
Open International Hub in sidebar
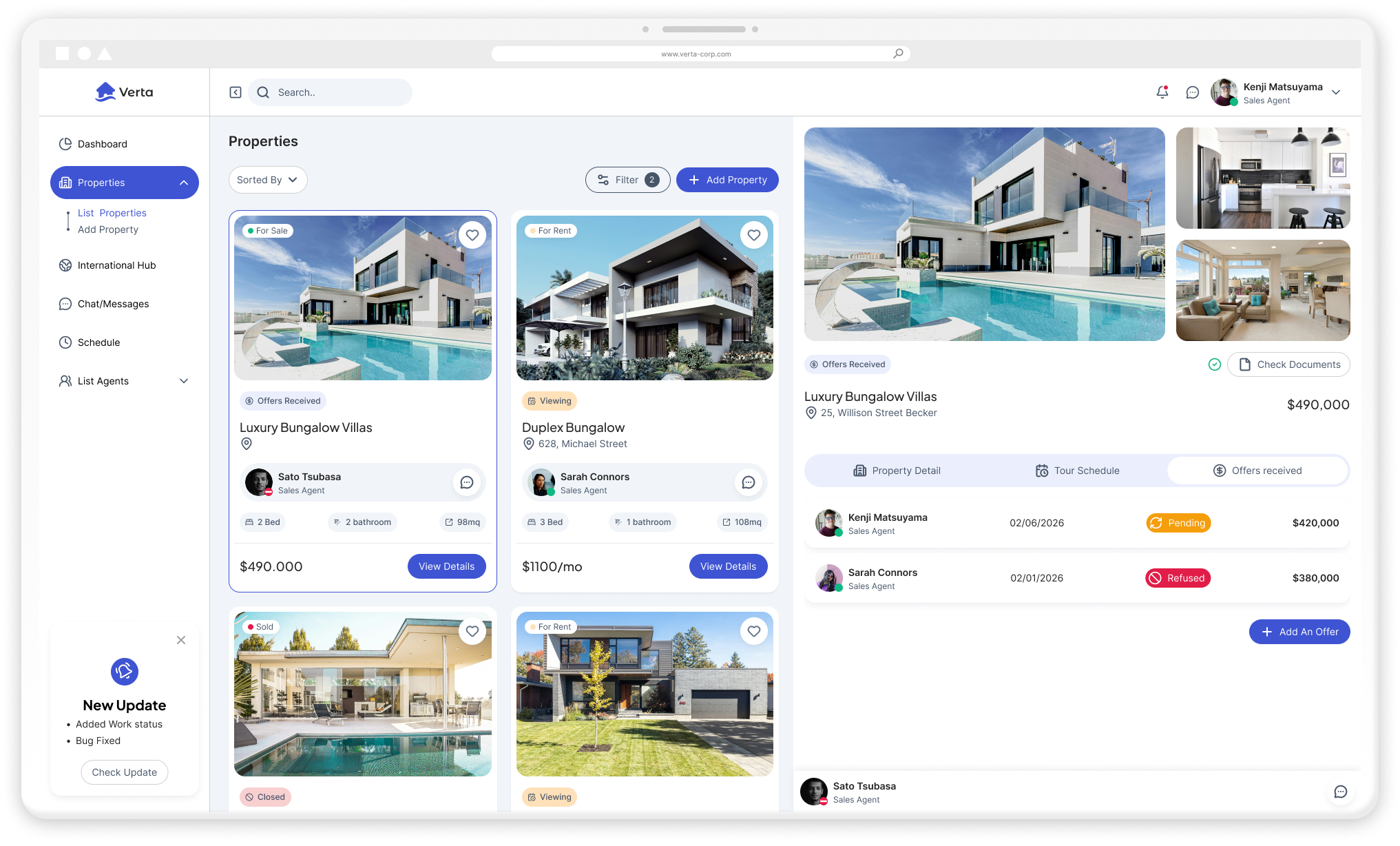point(116,265)
